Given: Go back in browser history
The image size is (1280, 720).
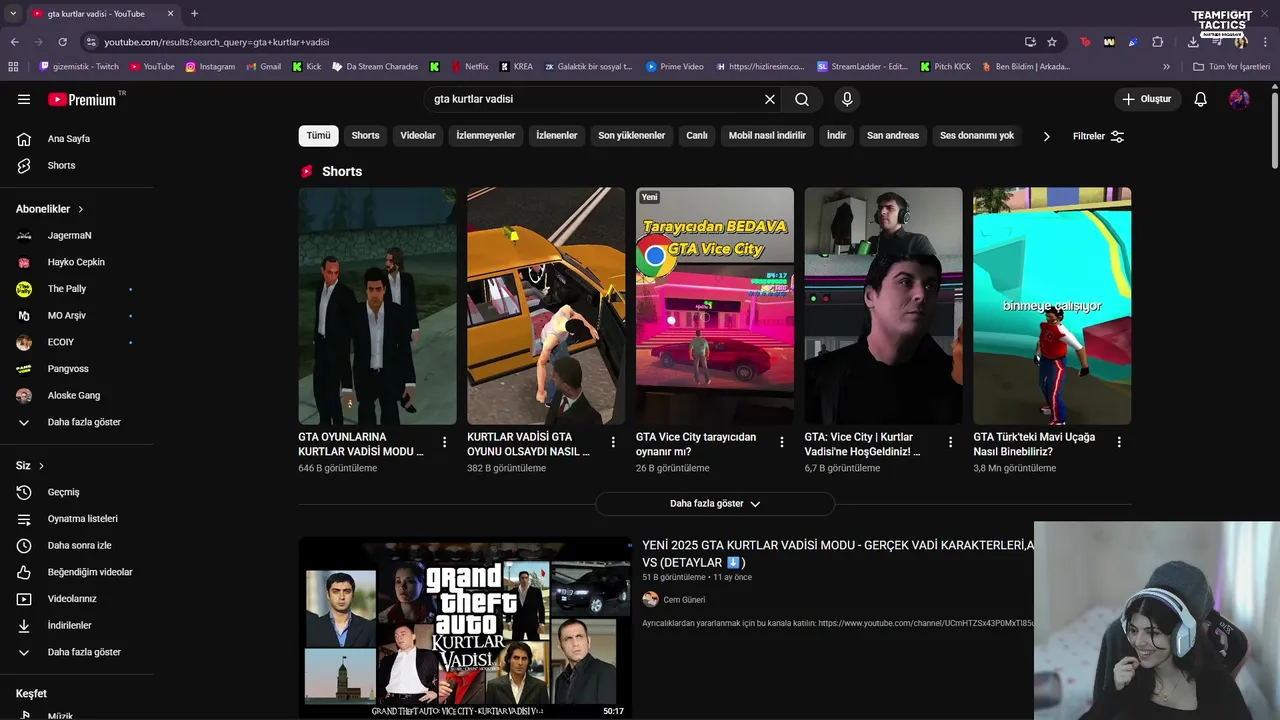Looking at the screenshot, I should click(x=14, y=42).
